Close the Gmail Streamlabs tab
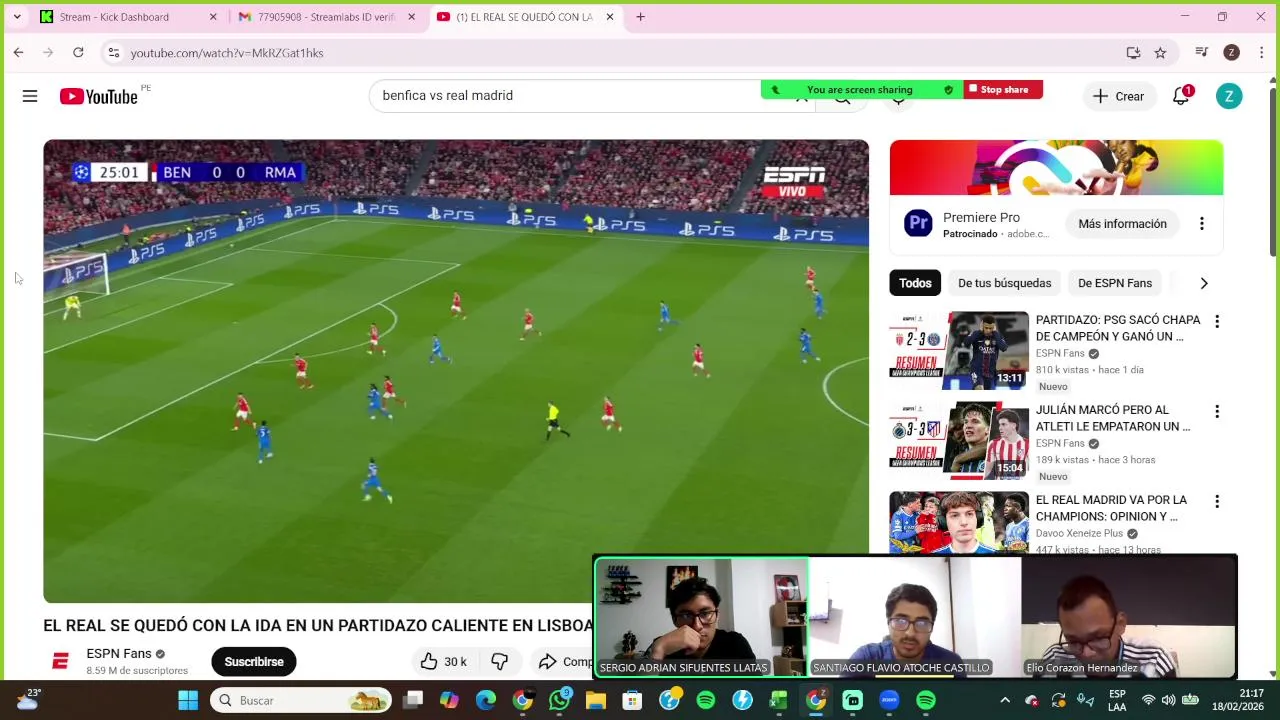This screenshot has height=720, width=1280. click(x=411, y=17)
